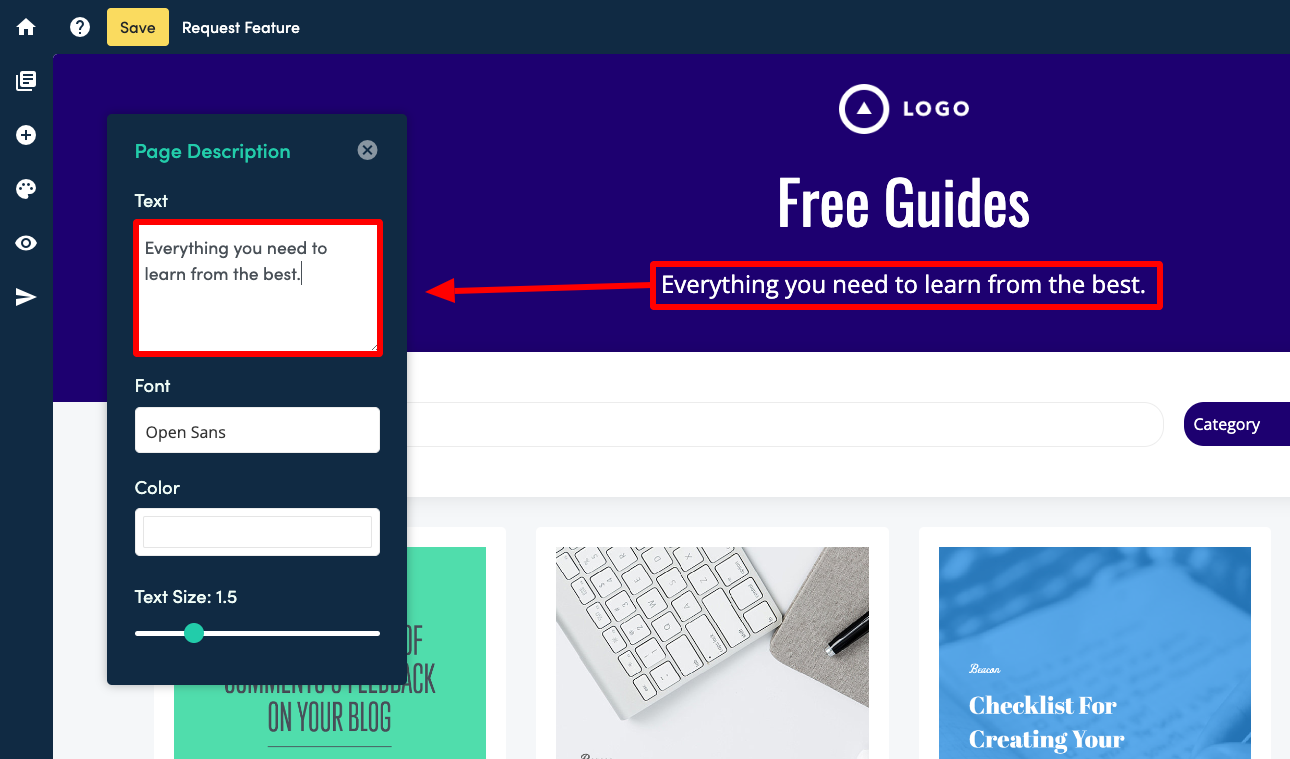Image resolution: width=1290 pixels, height=759 pixels.
Task: Click the eye preview icon
Action: tap(26, 243)
